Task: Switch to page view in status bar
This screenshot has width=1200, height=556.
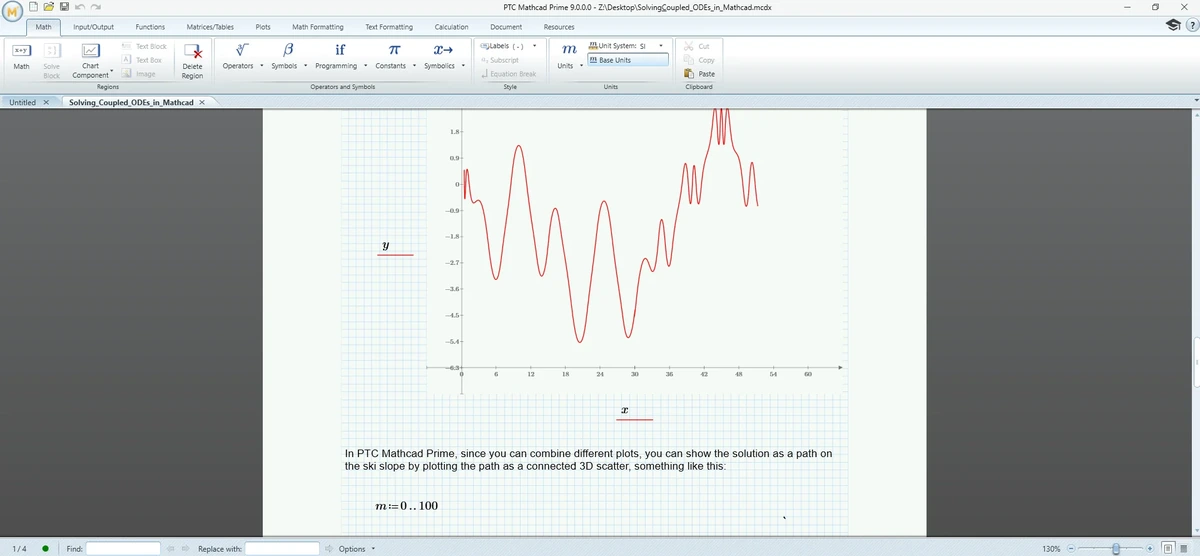Action: point(1167,548)
